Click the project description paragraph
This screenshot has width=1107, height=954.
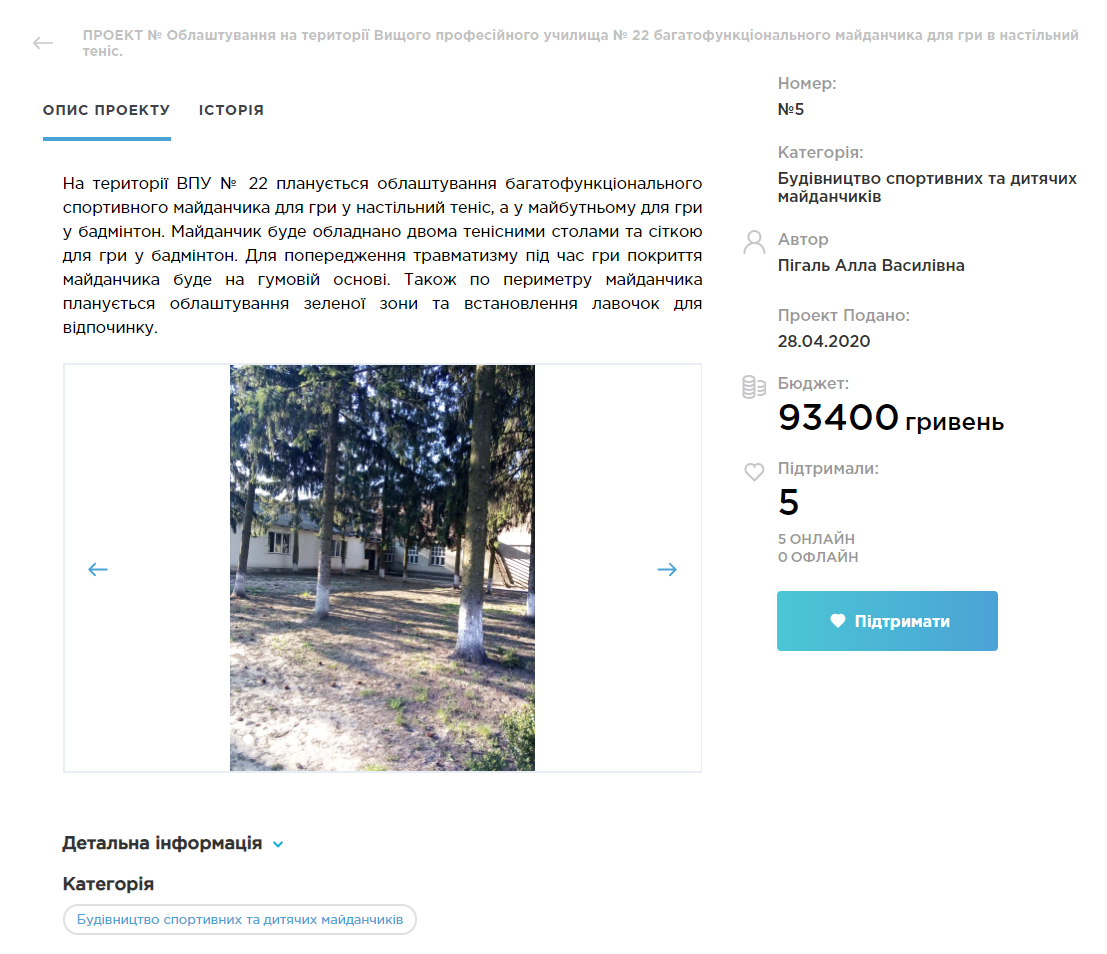[x=382, y=256]
